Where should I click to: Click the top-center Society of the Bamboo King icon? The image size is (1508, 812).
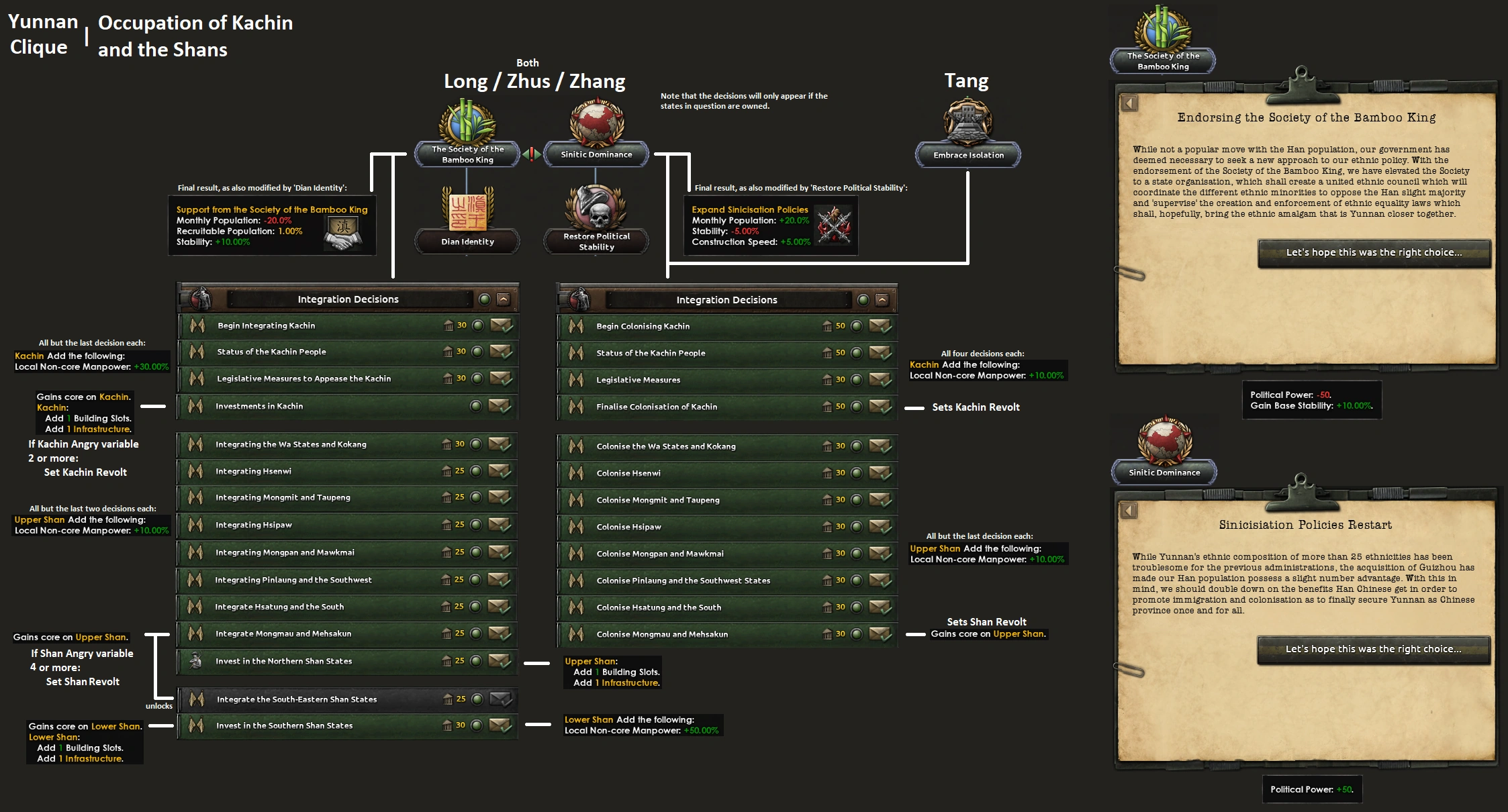467,121
